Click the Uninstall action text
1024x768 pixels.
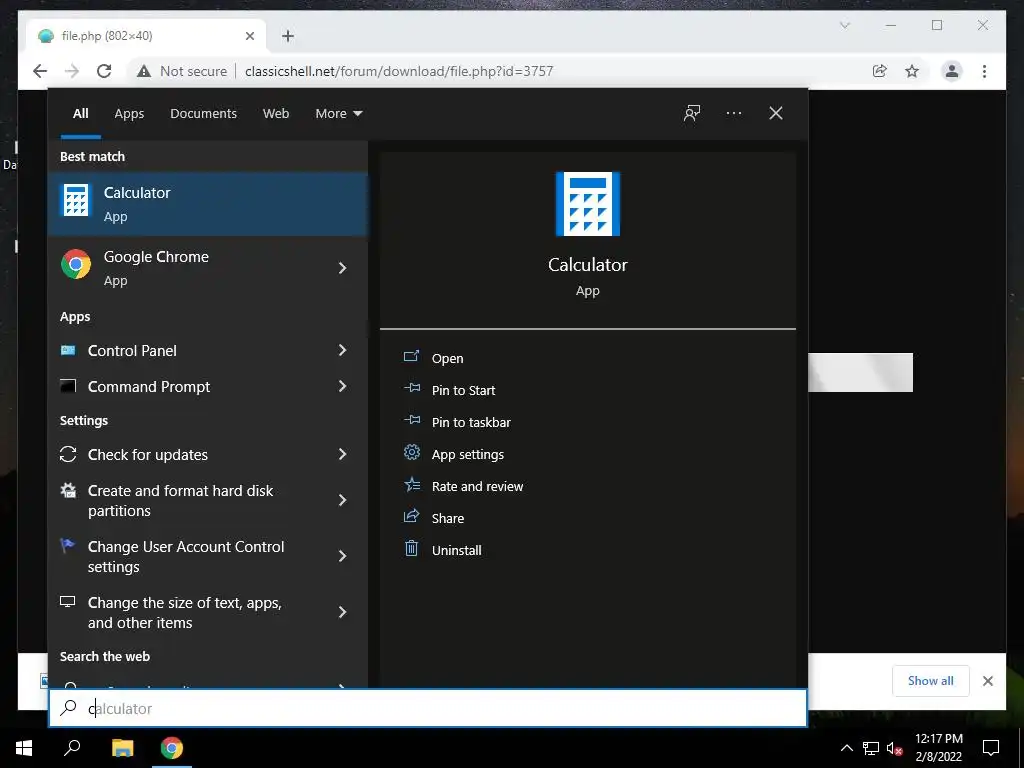(x=456, y=551)
